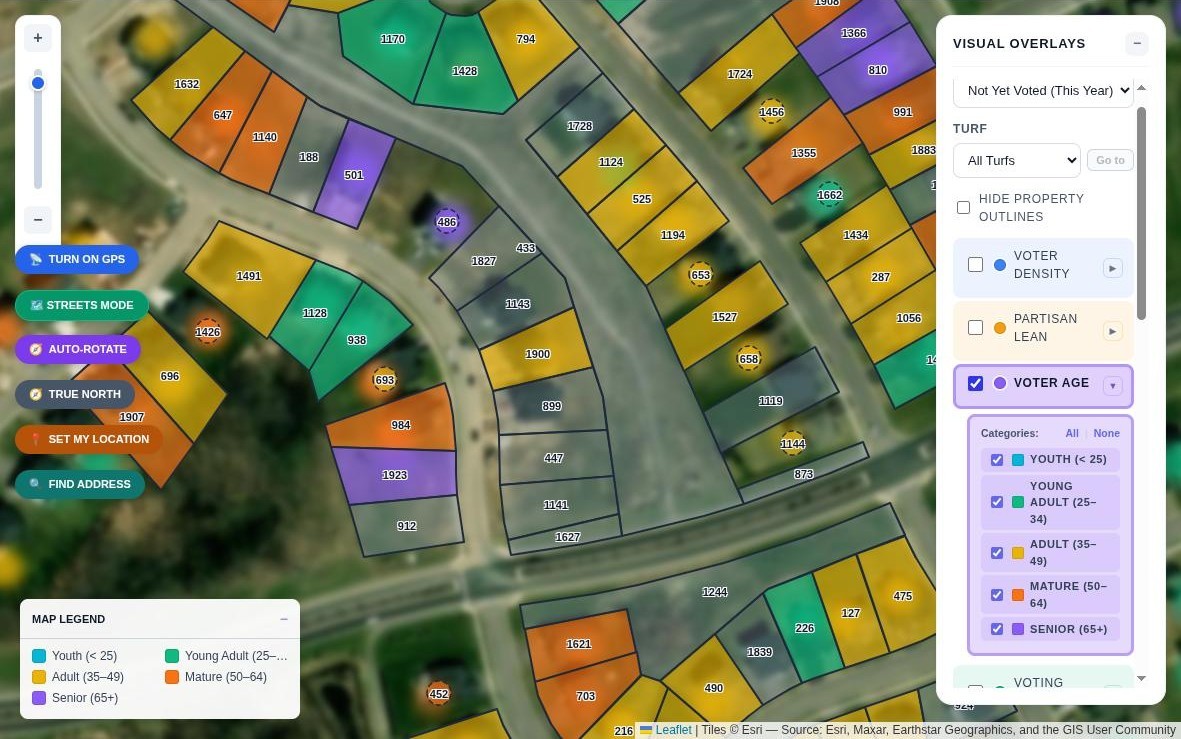This screenshot has height=739, width=1181.
Task: Open Find Address search
Action: coord(80,484)
